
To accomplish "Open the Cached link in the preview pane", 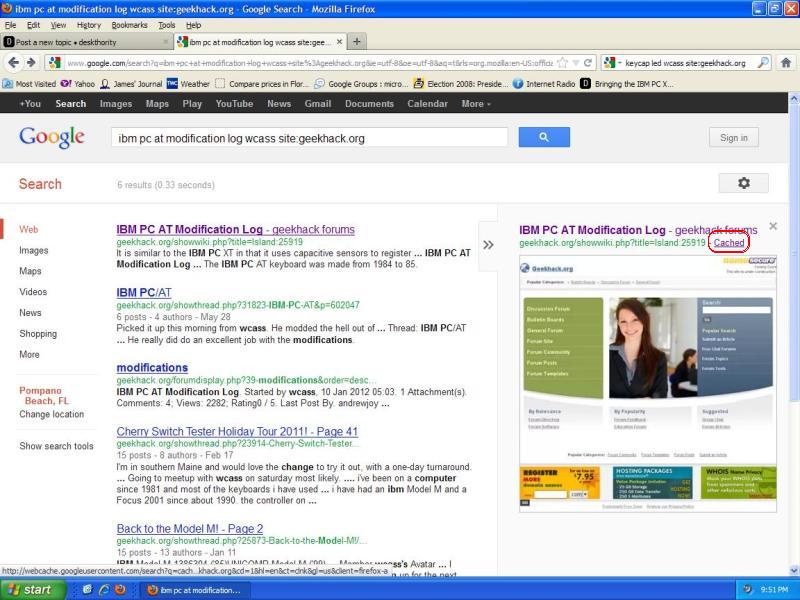I will 729,242.
